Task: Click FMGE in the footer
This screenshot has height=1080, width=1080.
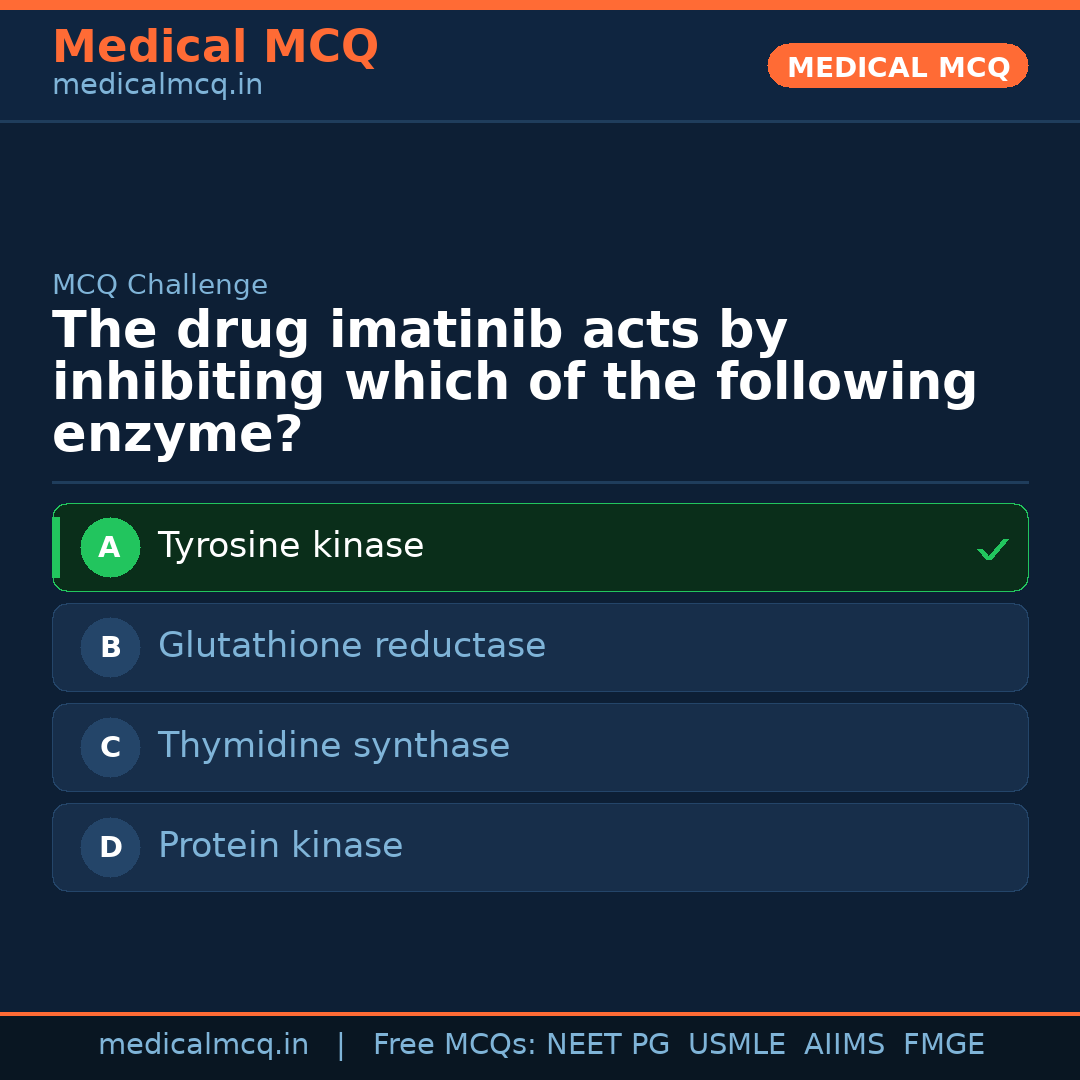Action: (943, 1045)
